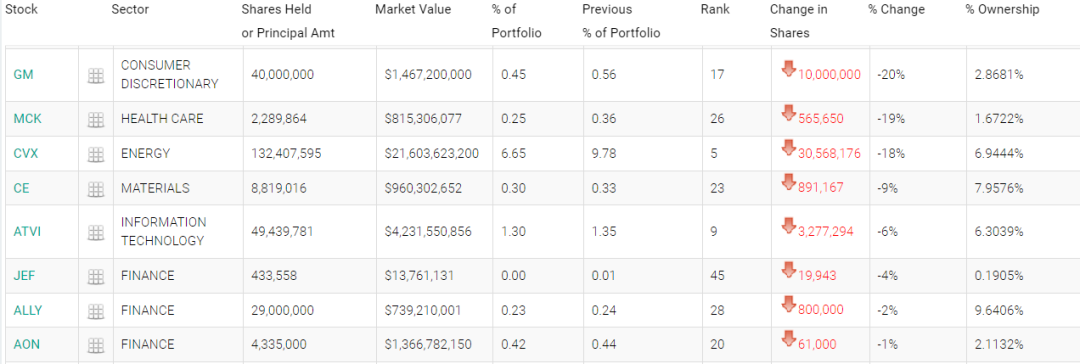Open the grid icon beside AON
The height and width of the screenshot is (364, 1080).
[x=96, y=345]
